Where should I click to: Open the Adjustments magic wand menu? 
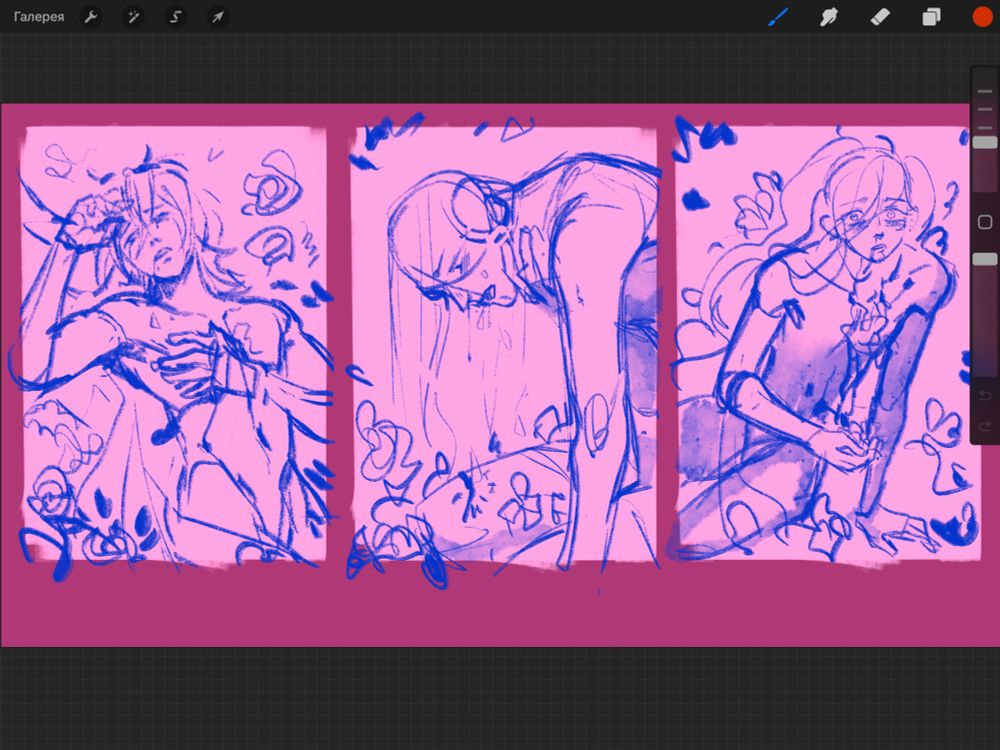(133, 17)
